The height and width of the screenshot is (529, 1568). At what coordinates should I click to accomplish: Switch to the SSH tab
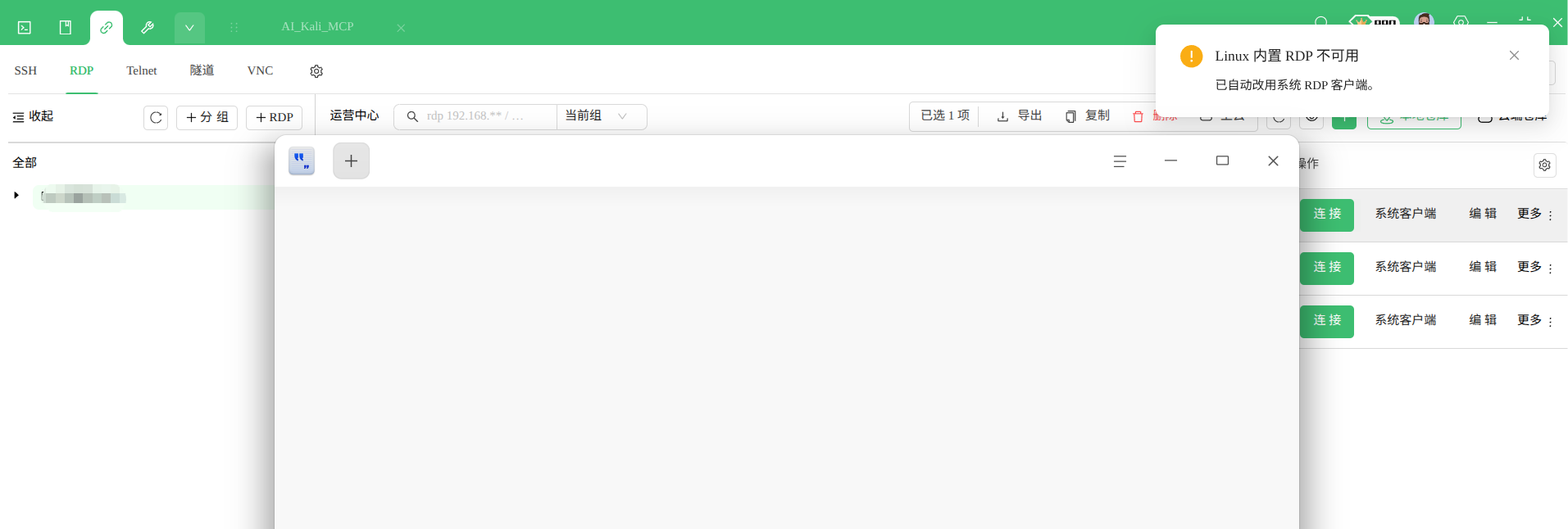[x=25, y=70]
